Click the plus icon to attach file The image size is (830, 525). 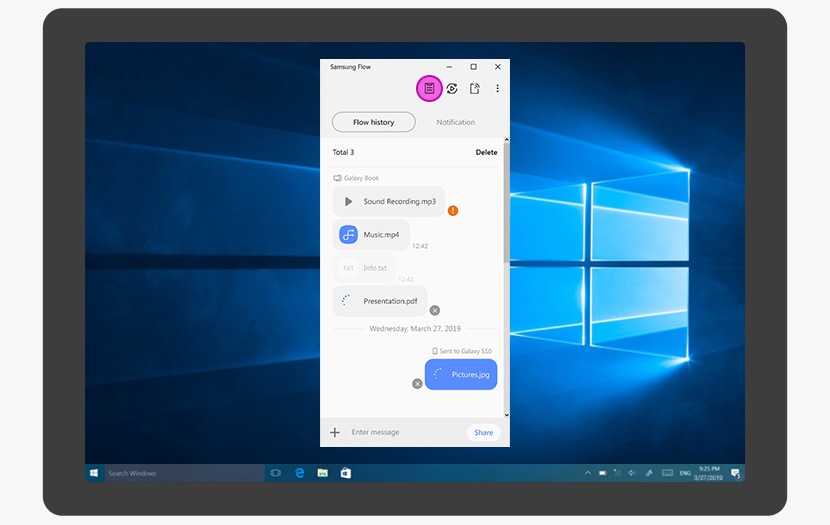click(335, 433)
